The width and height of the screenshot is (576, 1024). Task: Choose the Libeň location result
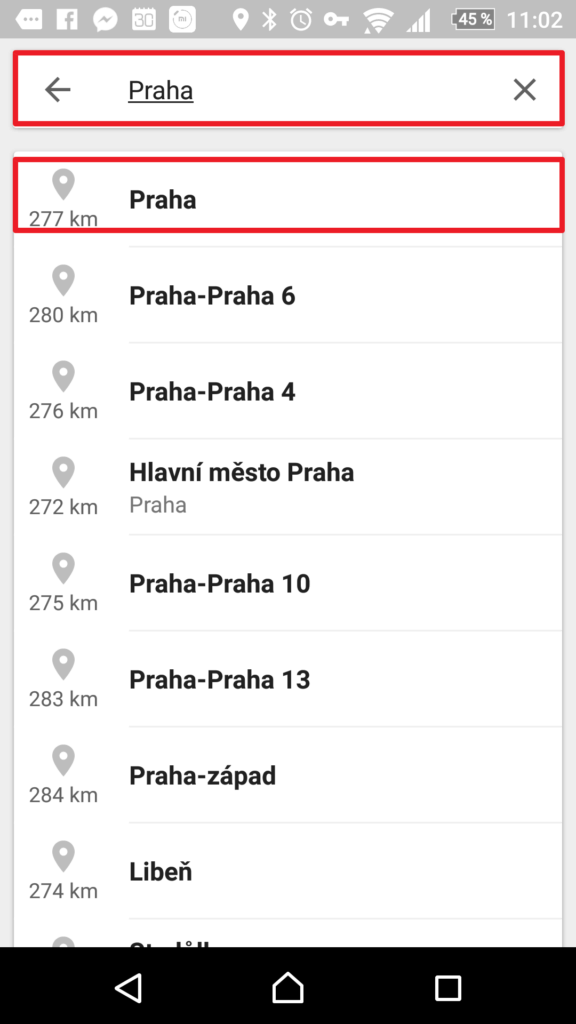[x=288, y=871]
